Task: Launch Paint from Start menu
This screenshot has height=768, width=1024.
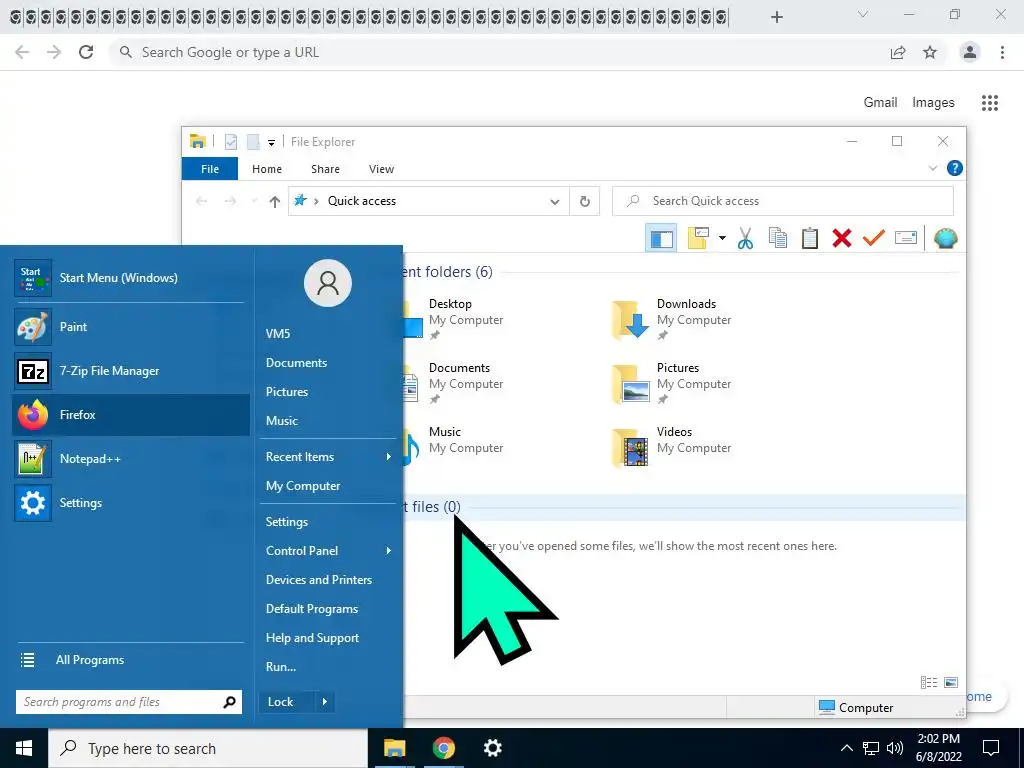Action: coord(131,327)
